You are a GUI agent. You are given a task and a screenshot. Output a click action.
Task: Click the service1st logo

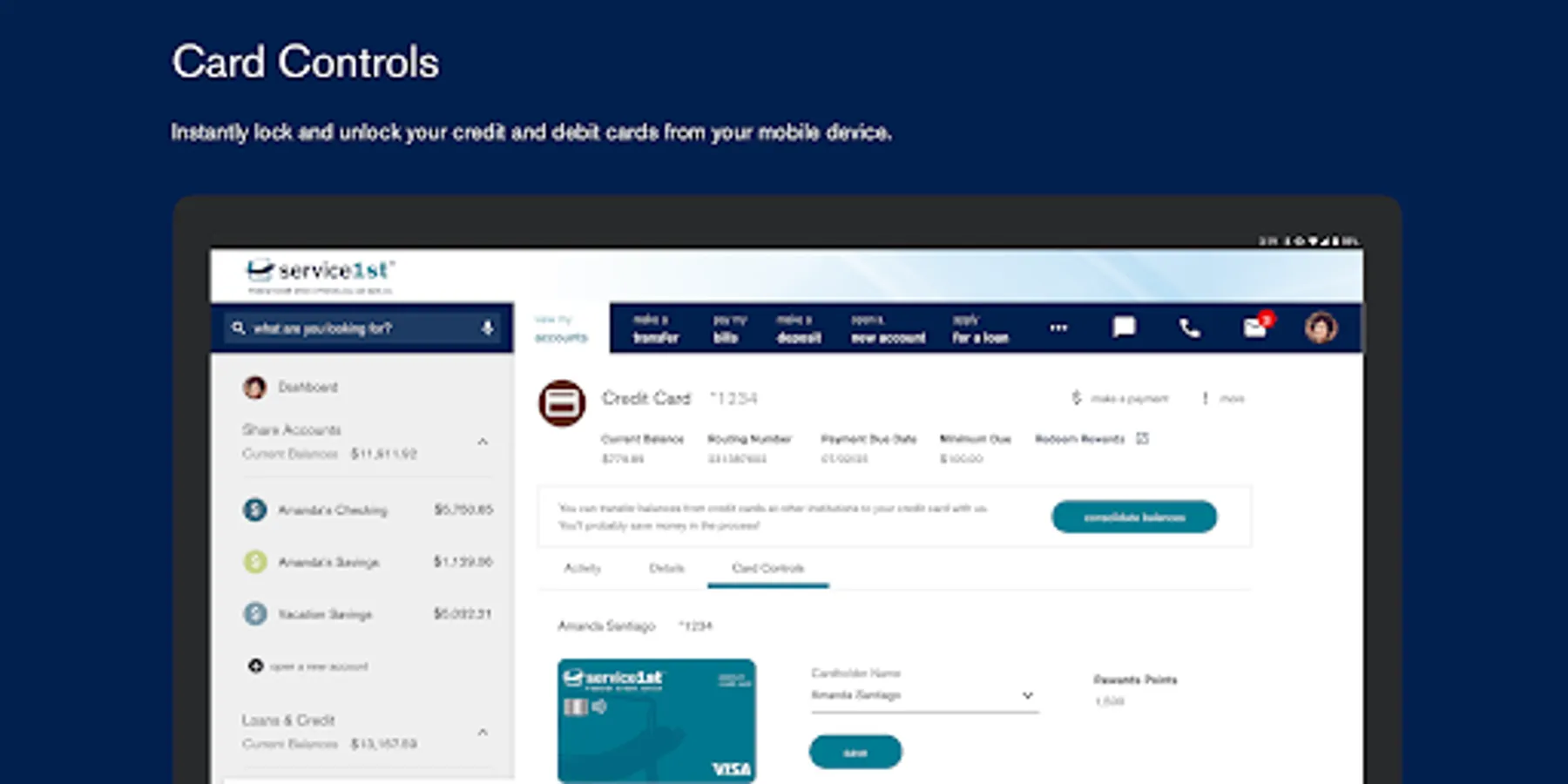pyautogui.click(x=320, y=276)
